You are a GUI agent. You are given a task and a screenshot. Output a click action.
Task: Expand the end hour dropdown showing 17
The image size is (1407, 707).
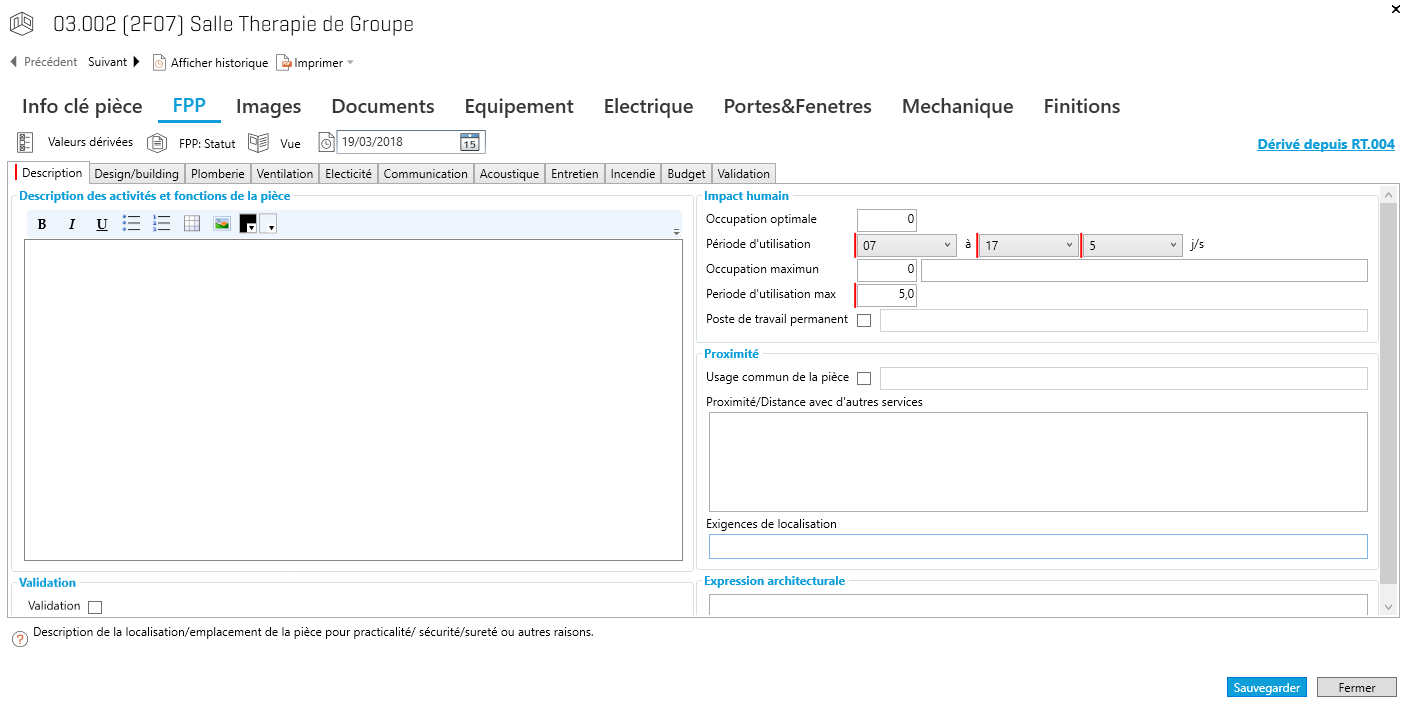[1029, 245]
